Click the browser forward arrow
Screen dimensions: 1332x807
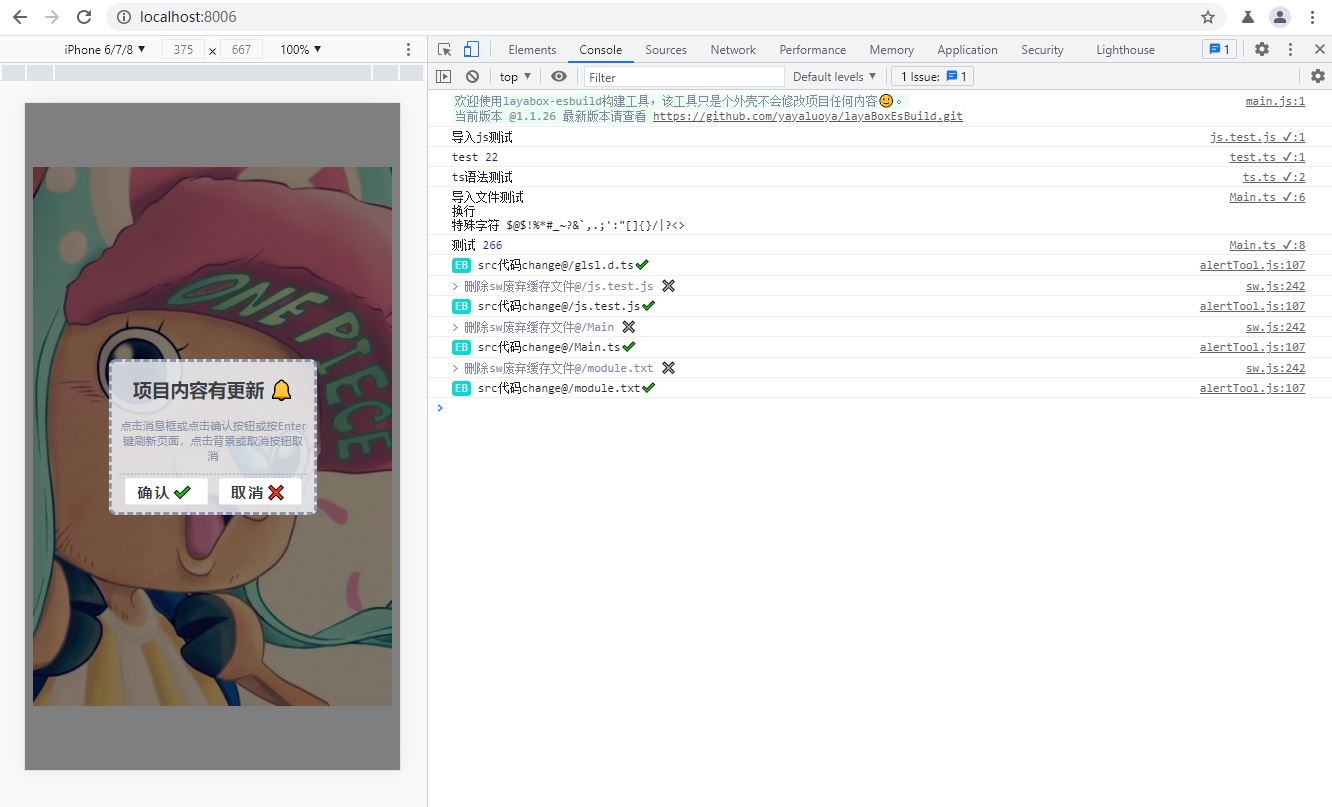coord(52,17)
